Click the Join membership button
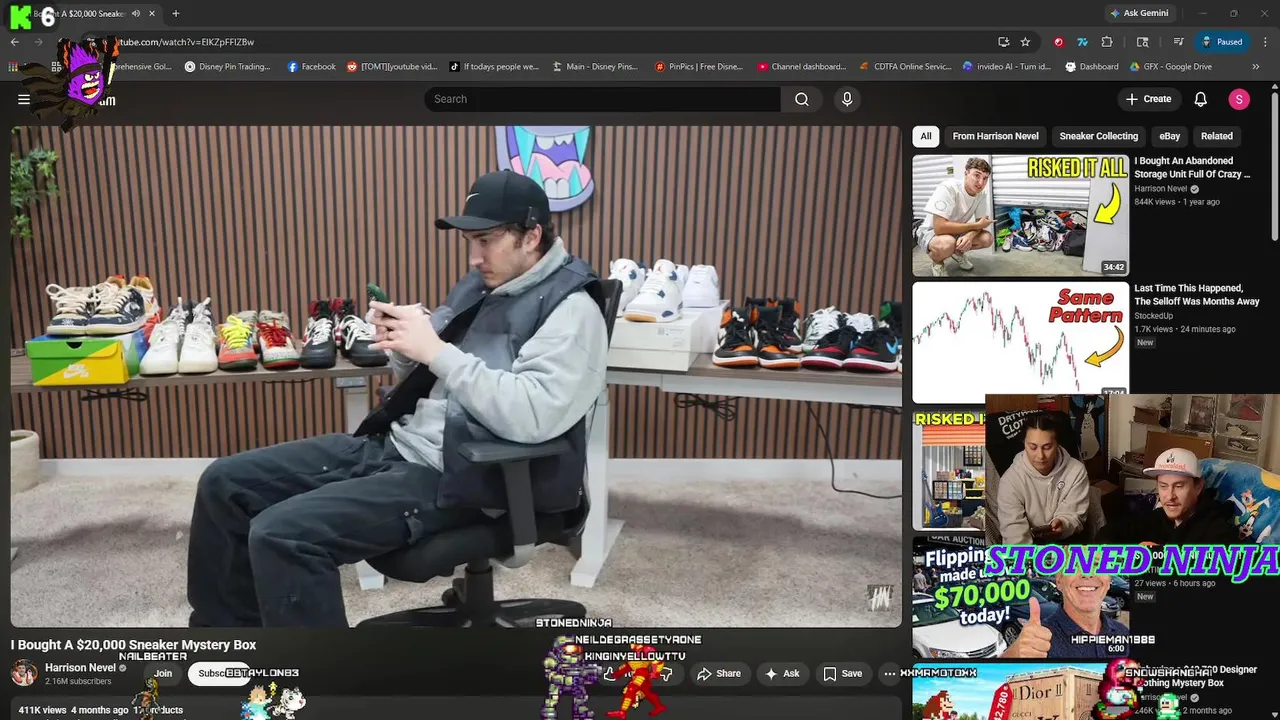The height and width of the screenshot is (720, 1280). (163, 674)
